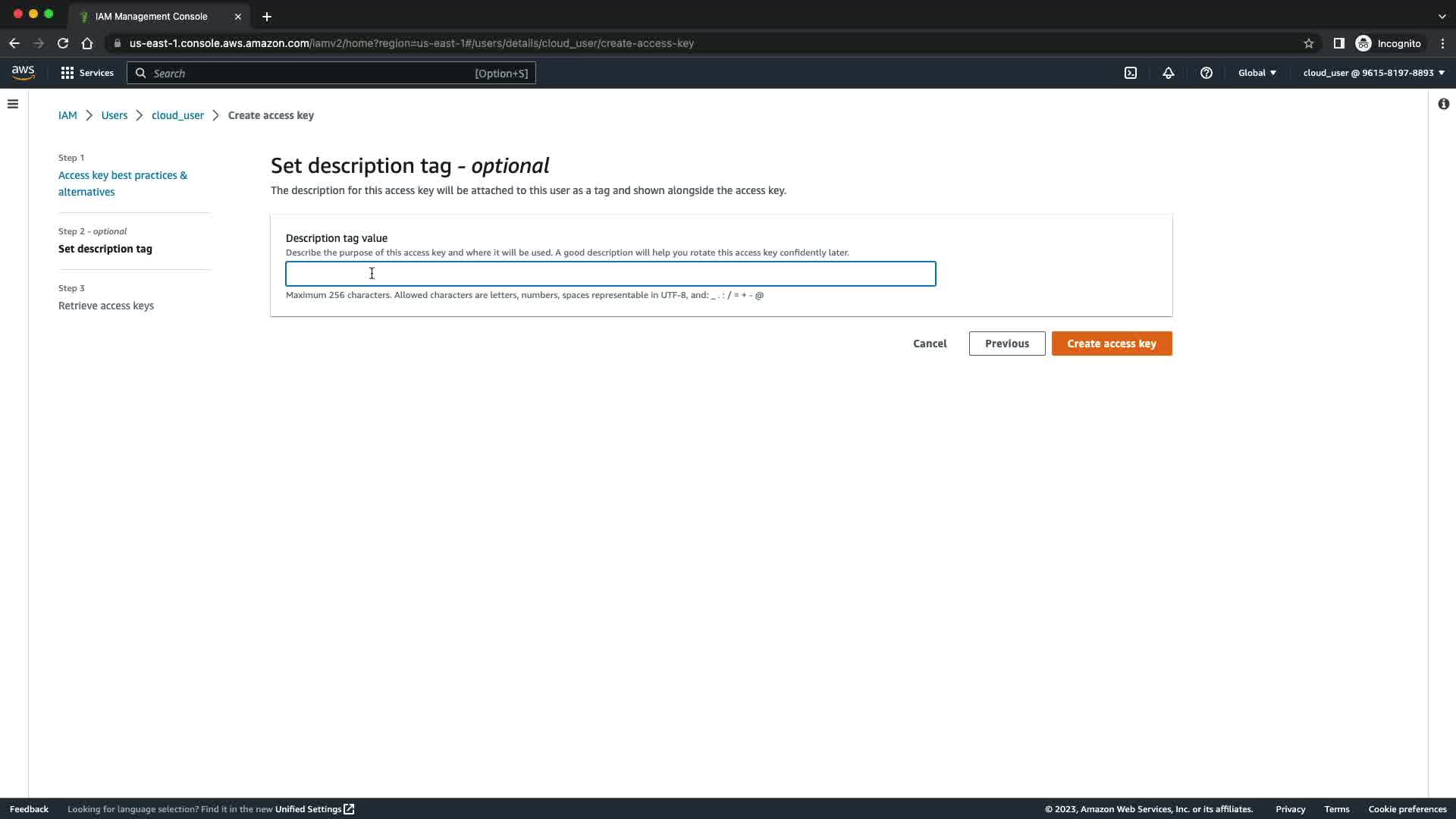
Task: Expand the Global region dropdown
Action: tap(1257, 73)
